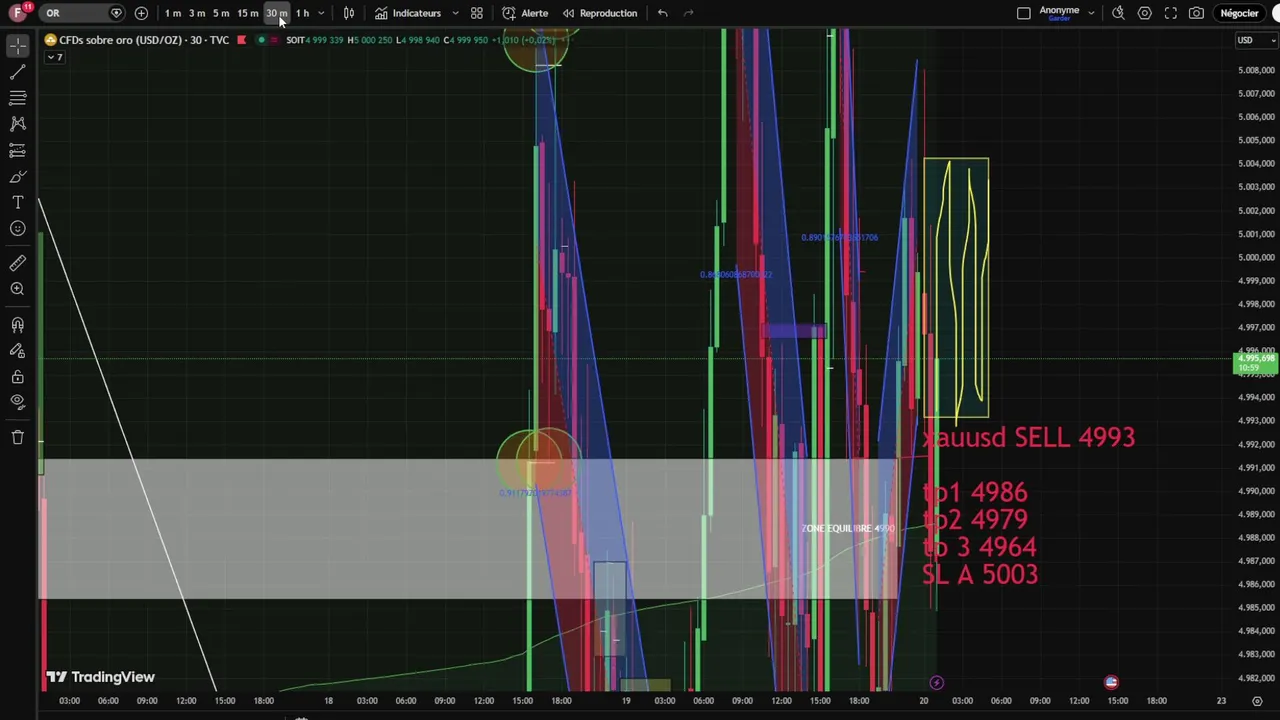This screenshot has width=1280, height=720.
Task: Click the Garder save link
Action: click(x=1057, y=19)
